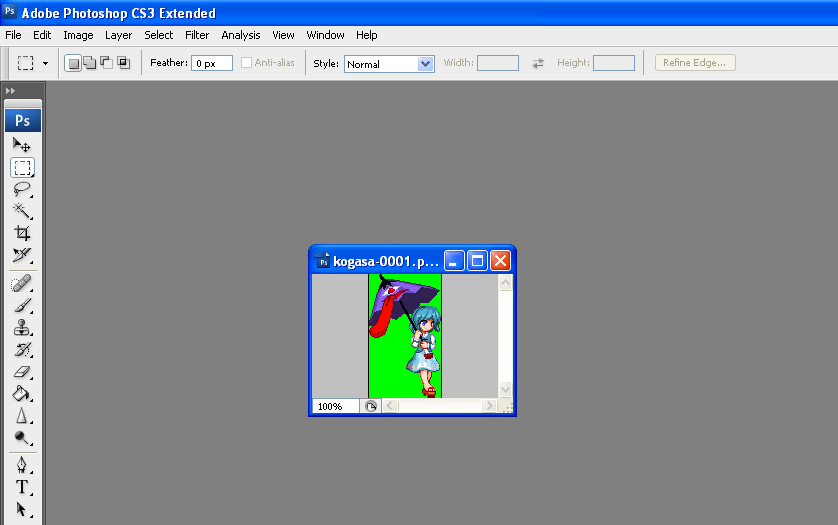Open the View menu

pyautogui.click(x=283, y=35)
